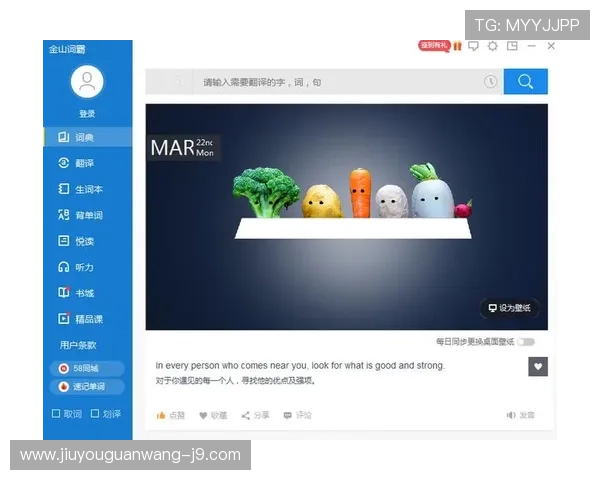Click the translation search input field

337,82
